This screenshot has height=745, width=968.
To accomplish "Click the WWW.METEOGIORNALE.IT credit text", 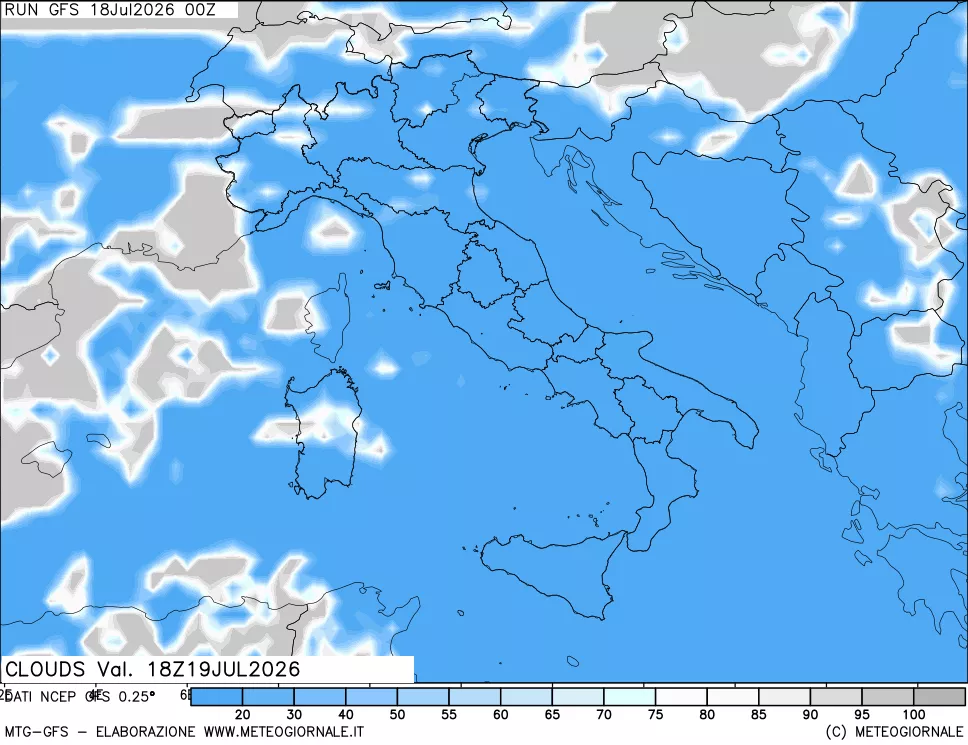I will coord(283,732).
